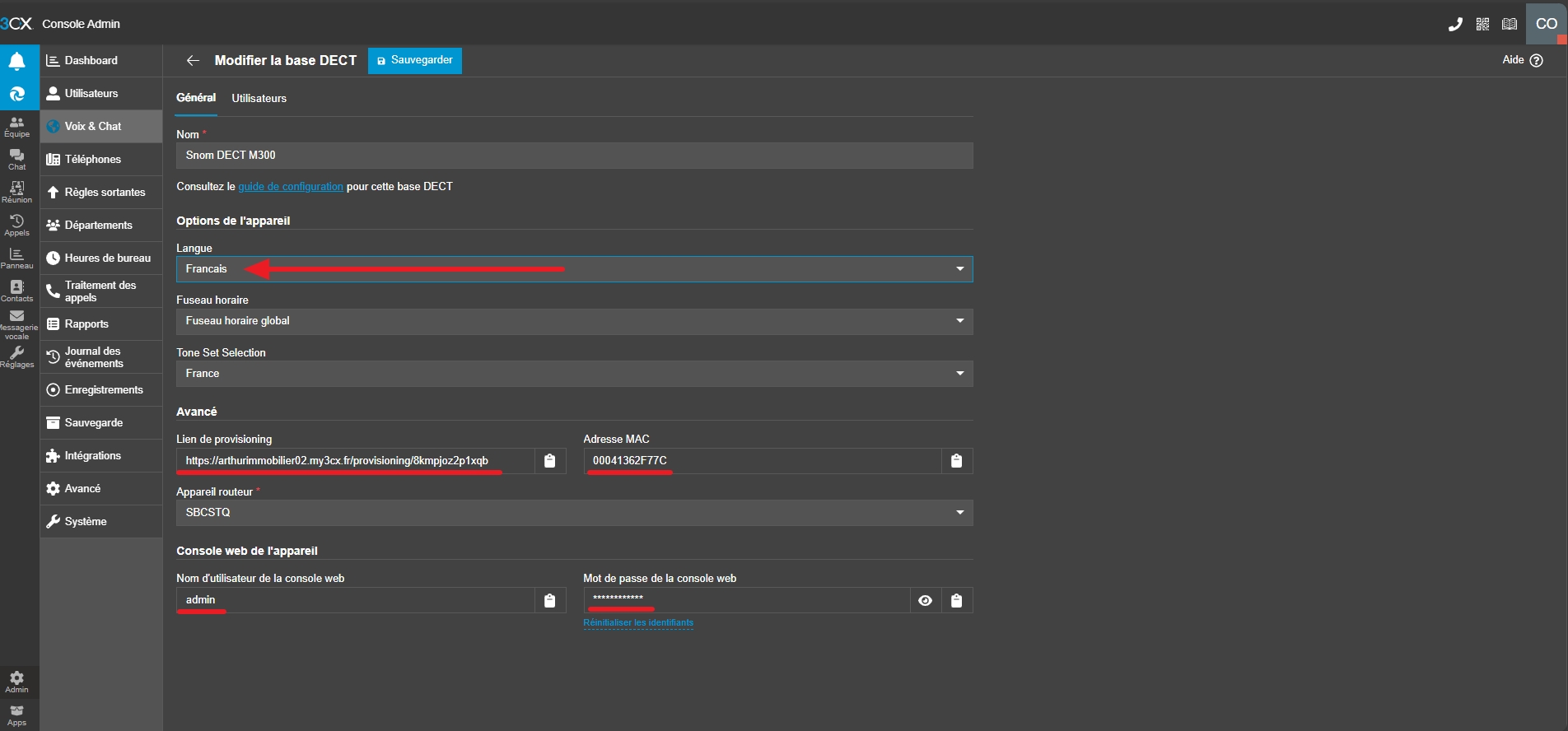The width and height of the screenshot is (1568, 731).
Task: Open the Messagerie vocale icon
Action: 17,324
